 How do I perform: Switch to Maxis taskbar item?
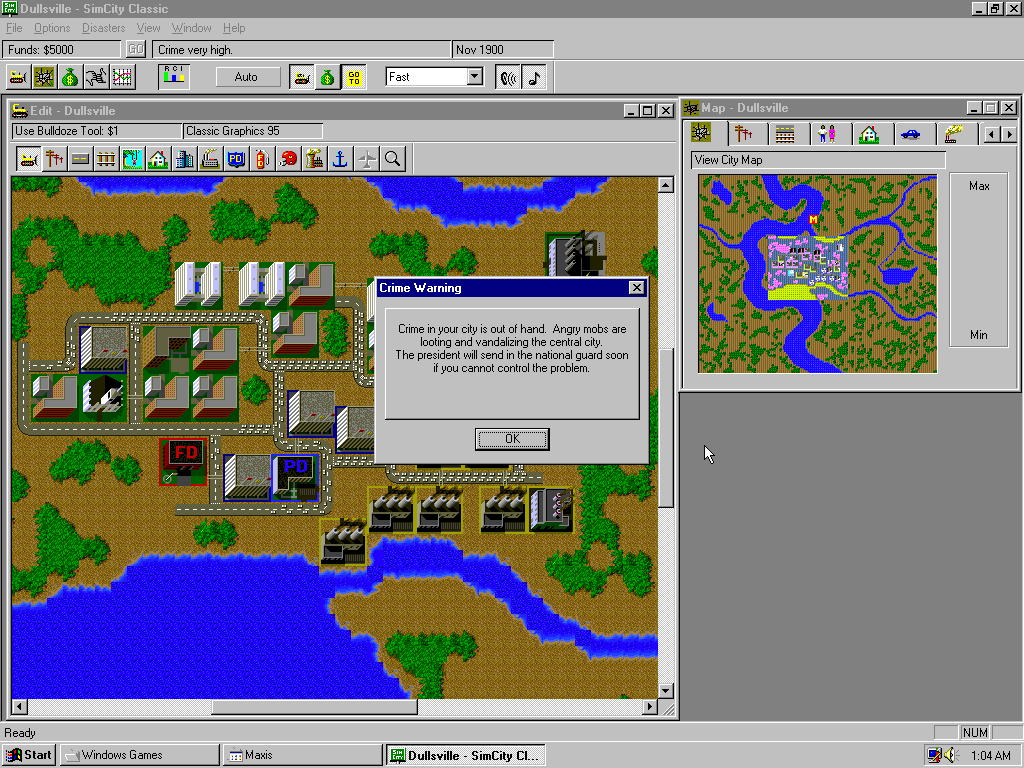tap(302, 755)
